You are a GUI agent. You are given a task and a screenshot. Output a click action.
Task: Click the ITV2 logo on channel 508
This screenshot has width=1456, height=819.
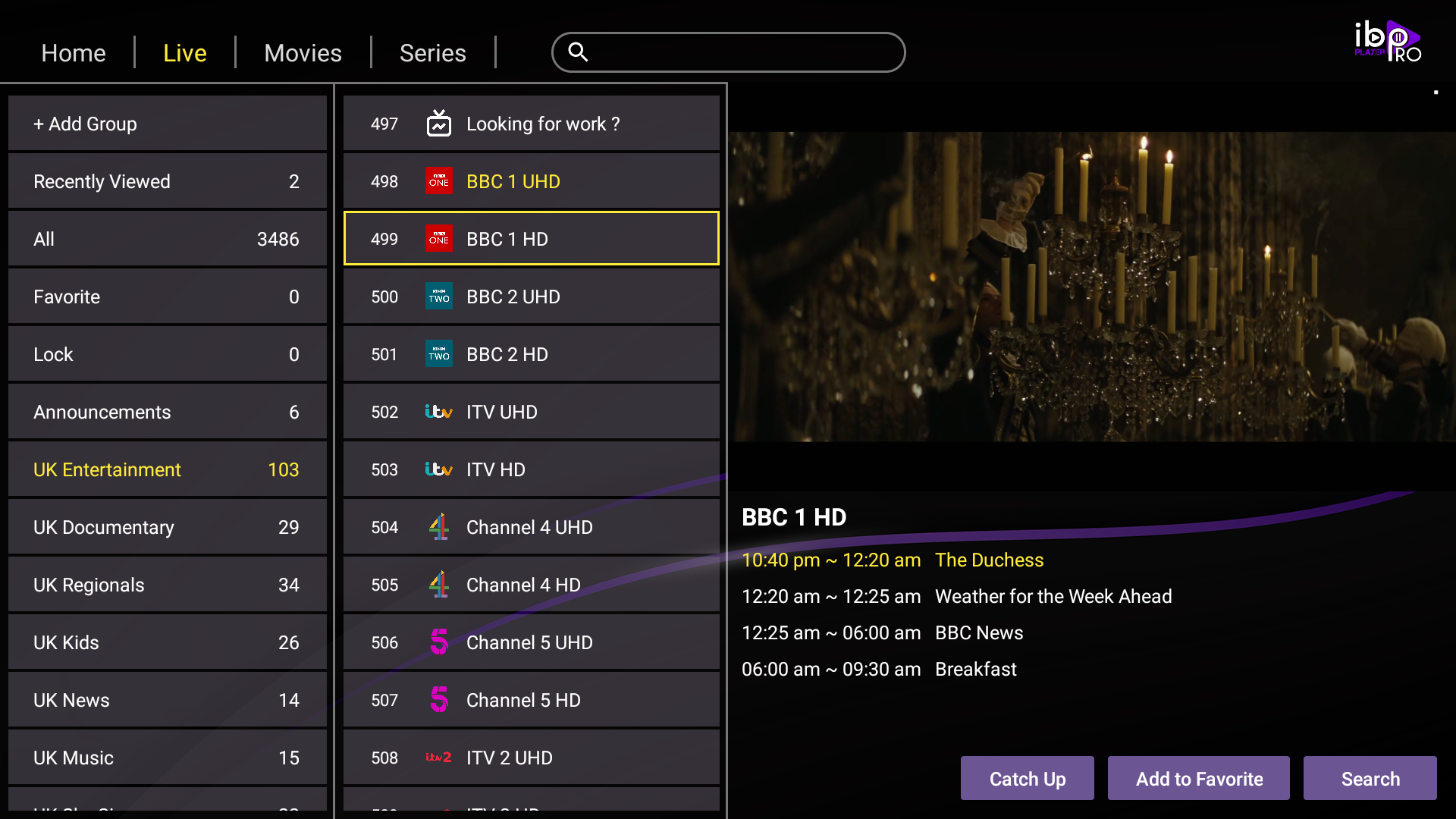coord(439,758)
